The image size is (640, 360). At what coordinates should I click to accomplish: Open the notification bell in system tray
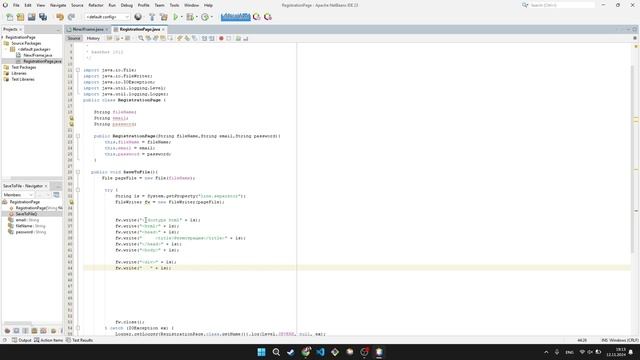631,352
